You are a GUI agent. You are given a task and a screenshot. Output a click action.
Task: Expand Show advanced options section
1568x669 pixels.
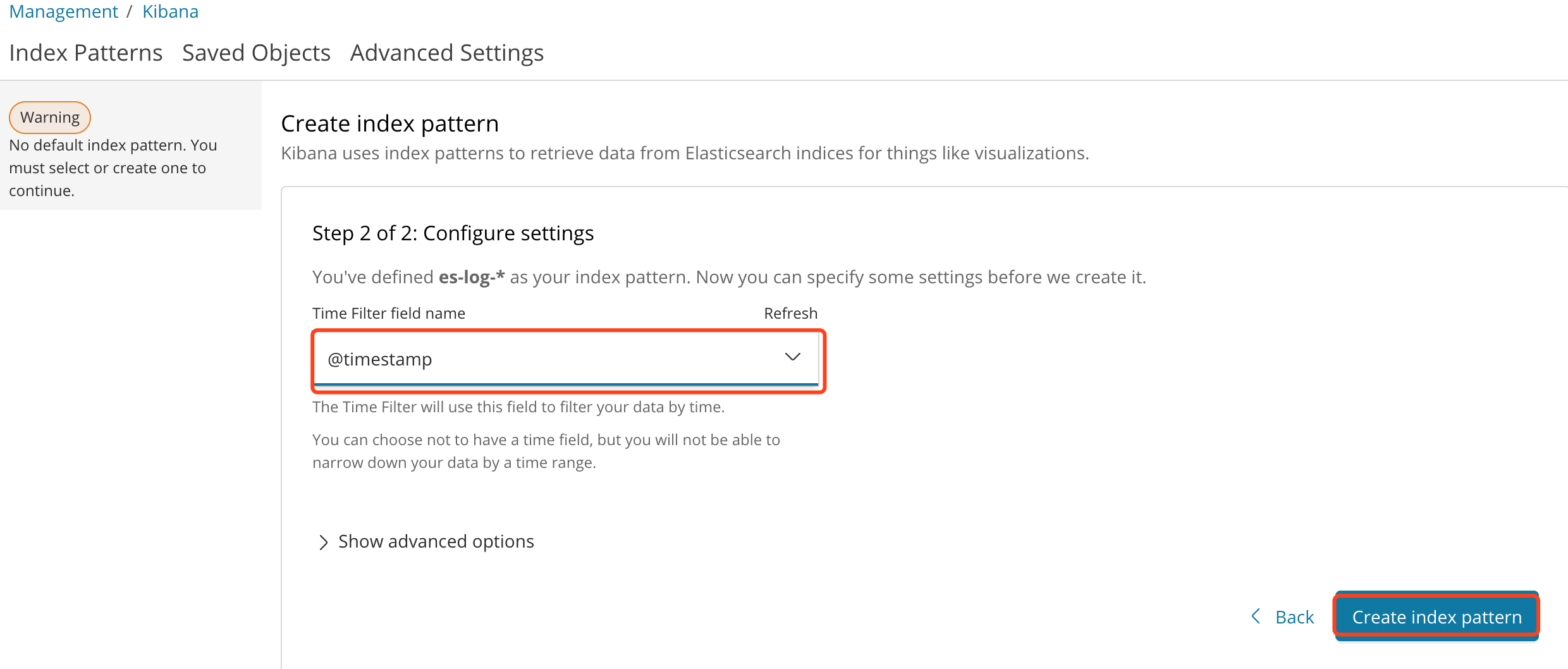(436, 541)
